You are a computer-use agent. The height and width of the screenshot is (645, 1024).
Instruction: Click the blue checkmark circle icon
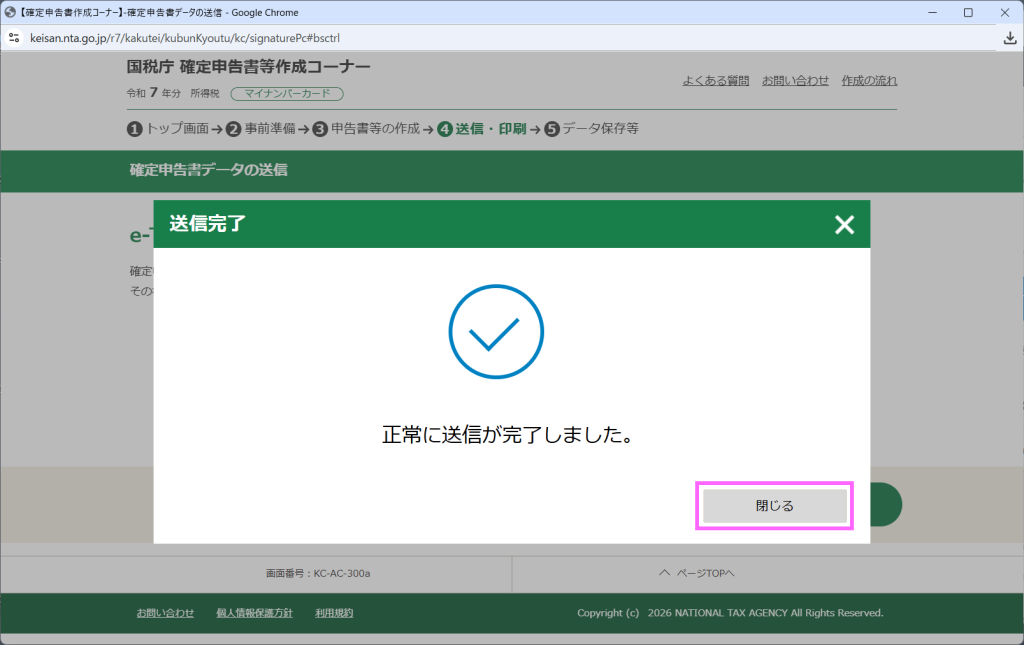point(496,335)
